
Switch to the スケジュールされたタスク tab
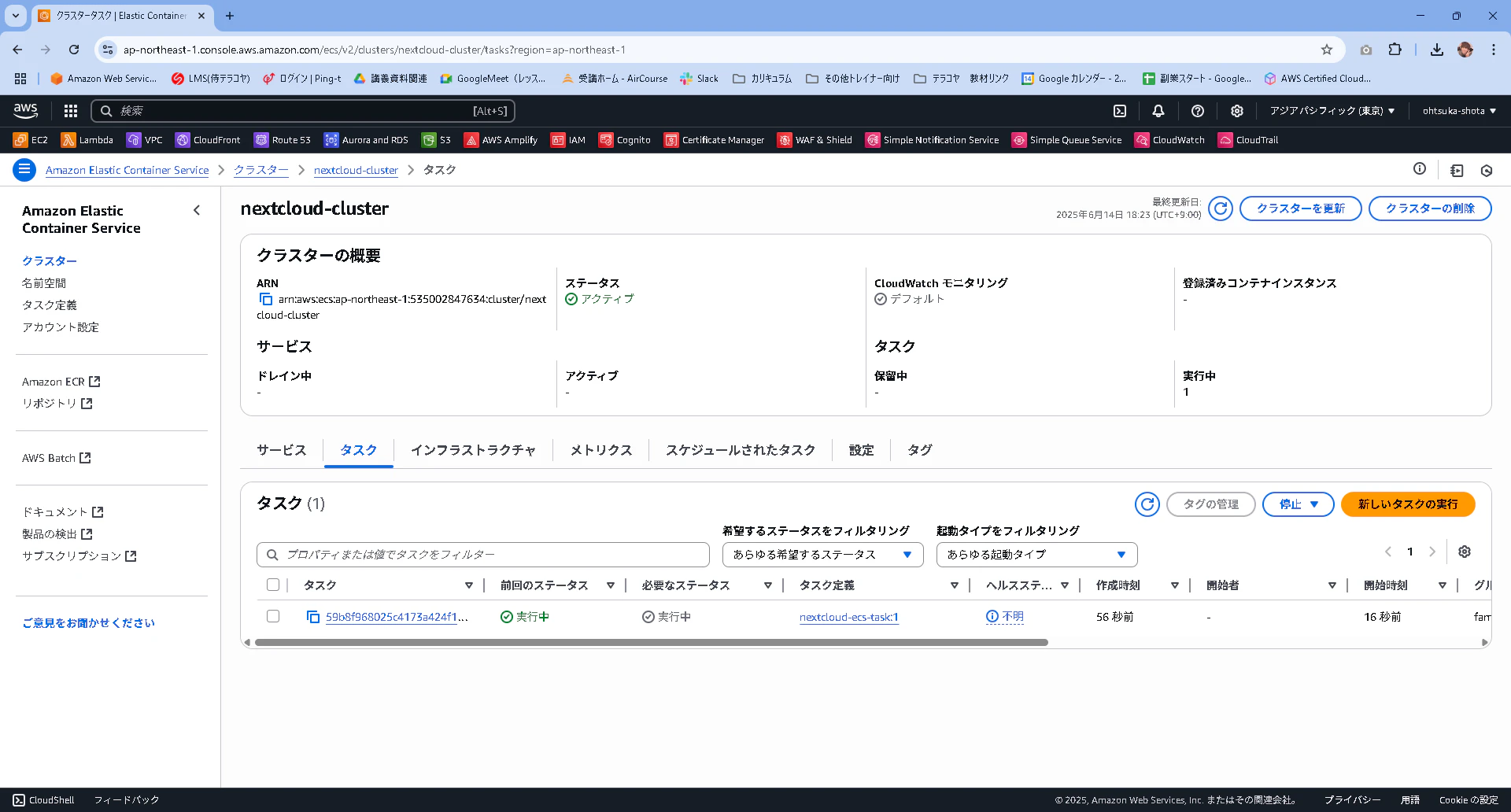point(741,450)
